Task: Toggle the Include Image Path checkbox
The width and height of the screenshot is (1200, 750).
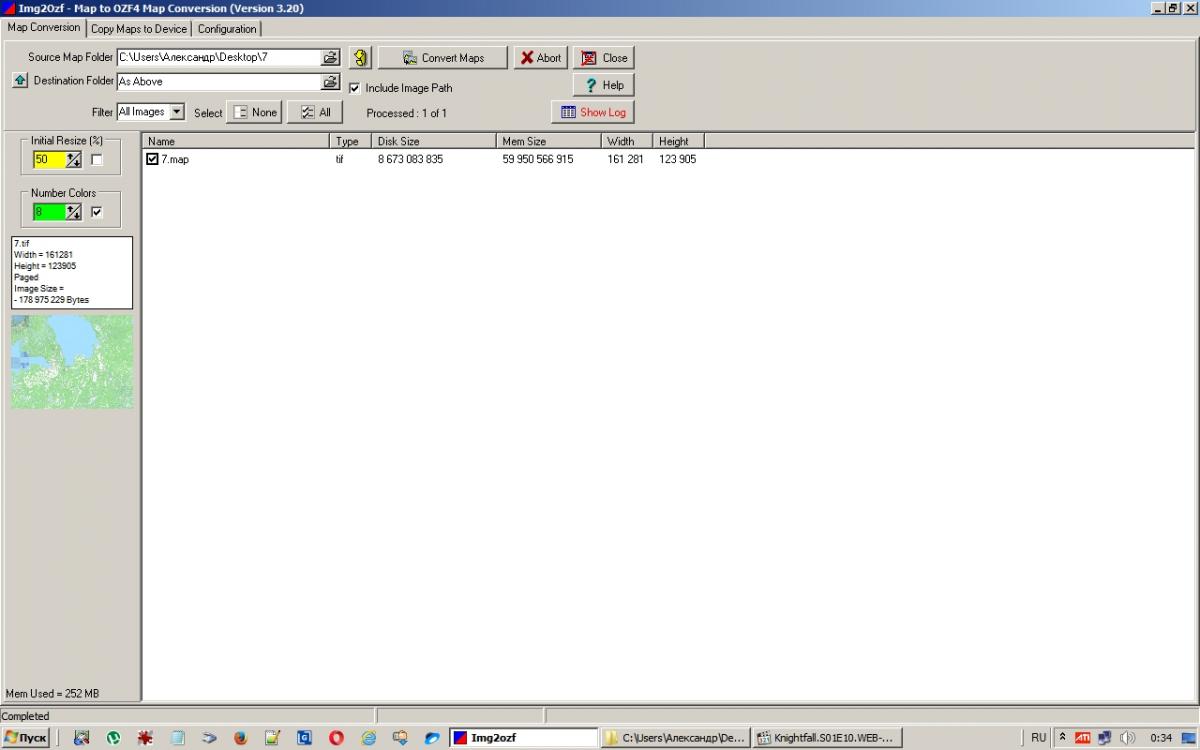Action: point(355,88)
